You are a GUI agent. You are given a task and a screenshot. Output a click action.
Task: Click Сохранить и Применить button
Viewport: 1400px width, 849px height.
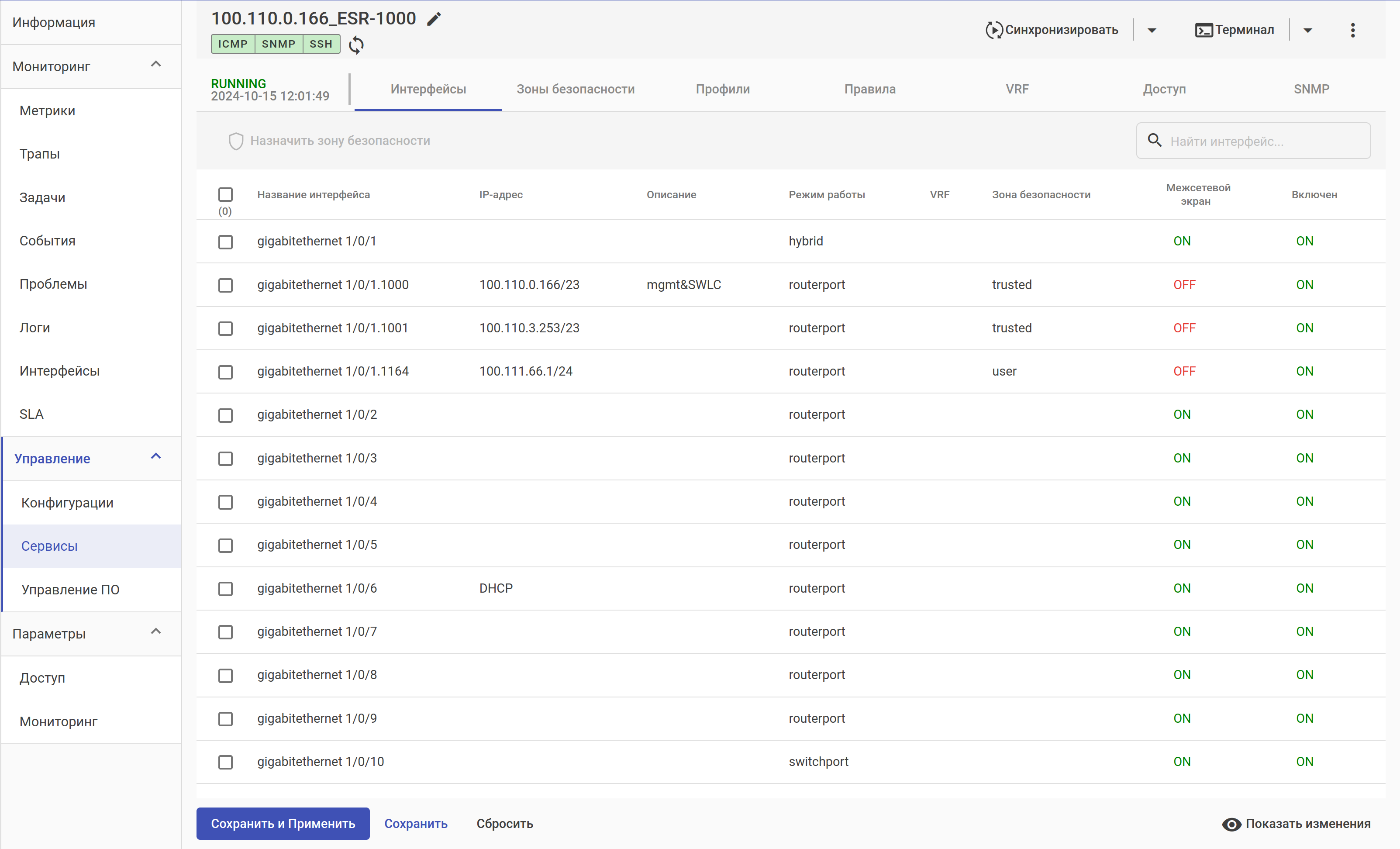point(283,823)
